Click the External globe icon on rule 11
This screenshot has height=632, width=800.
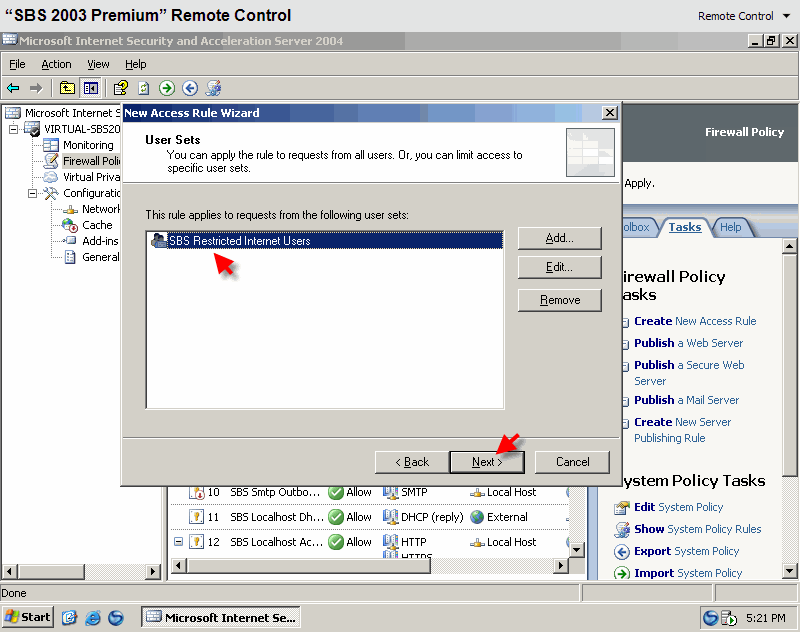[477, 517]
